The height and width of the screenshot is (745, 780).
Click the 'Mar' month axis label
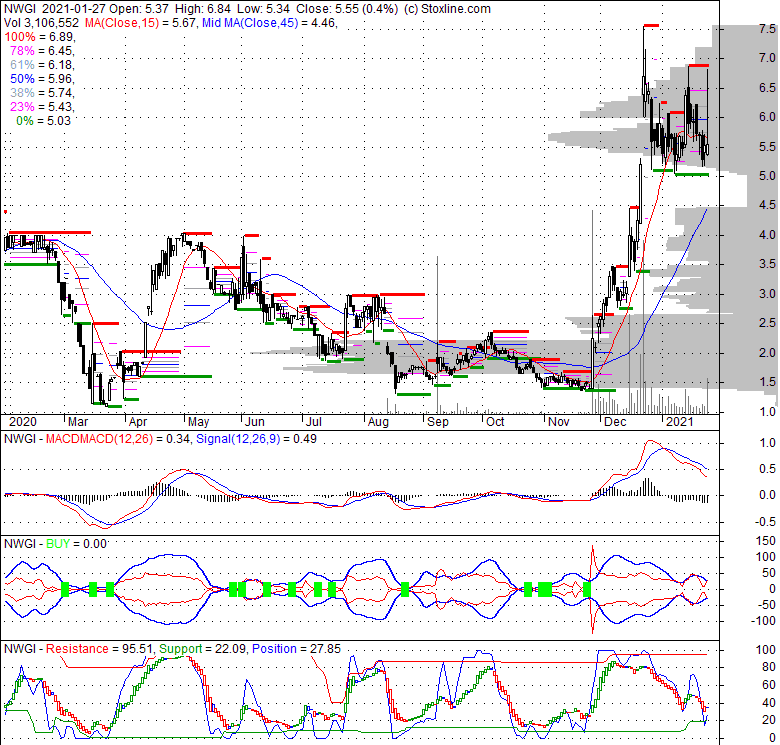(x=78, y=422)
